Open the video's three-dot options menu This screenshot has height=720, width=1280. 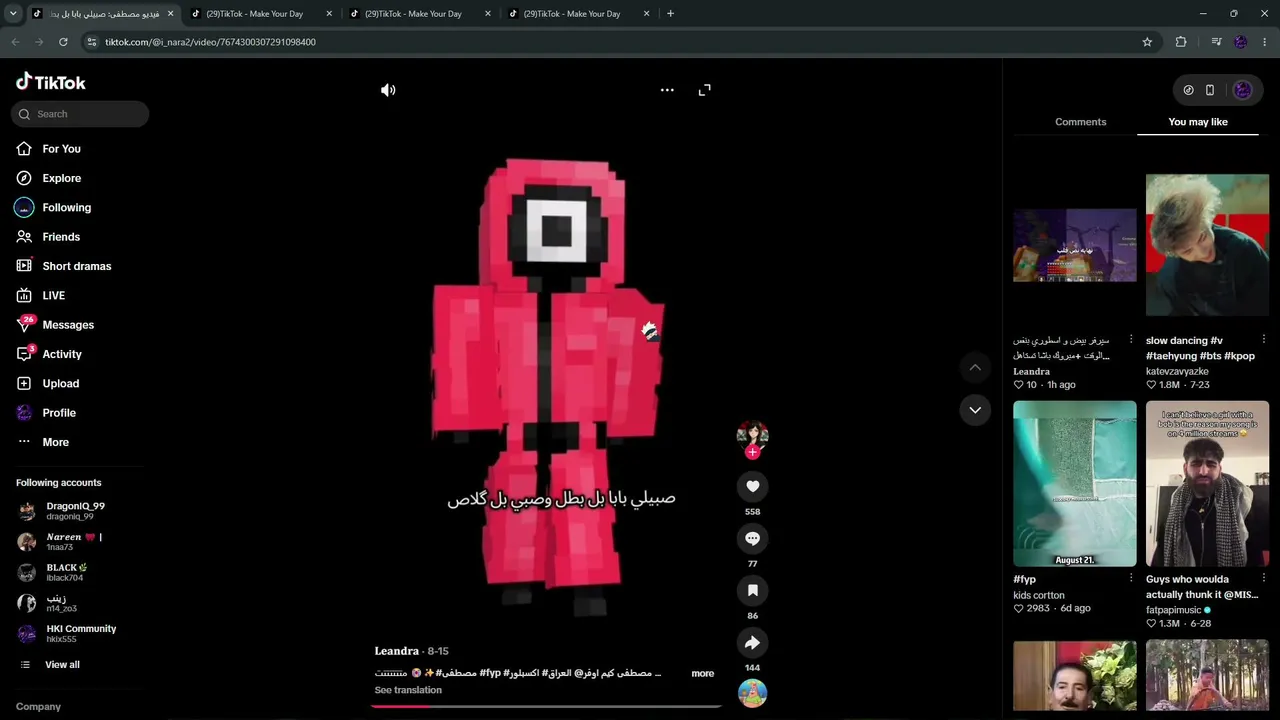tap(667, 90)
